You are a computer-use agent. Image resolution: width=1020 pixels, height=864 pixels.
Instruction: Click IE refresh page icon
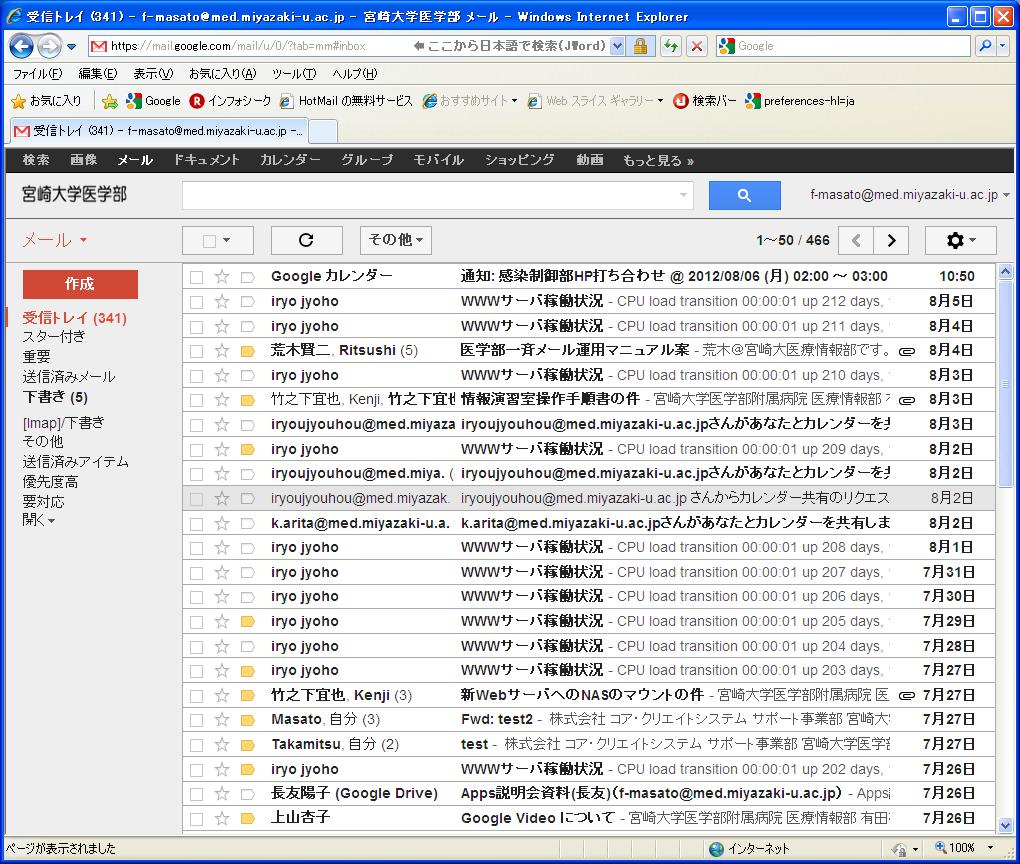[x=670, y=46]
